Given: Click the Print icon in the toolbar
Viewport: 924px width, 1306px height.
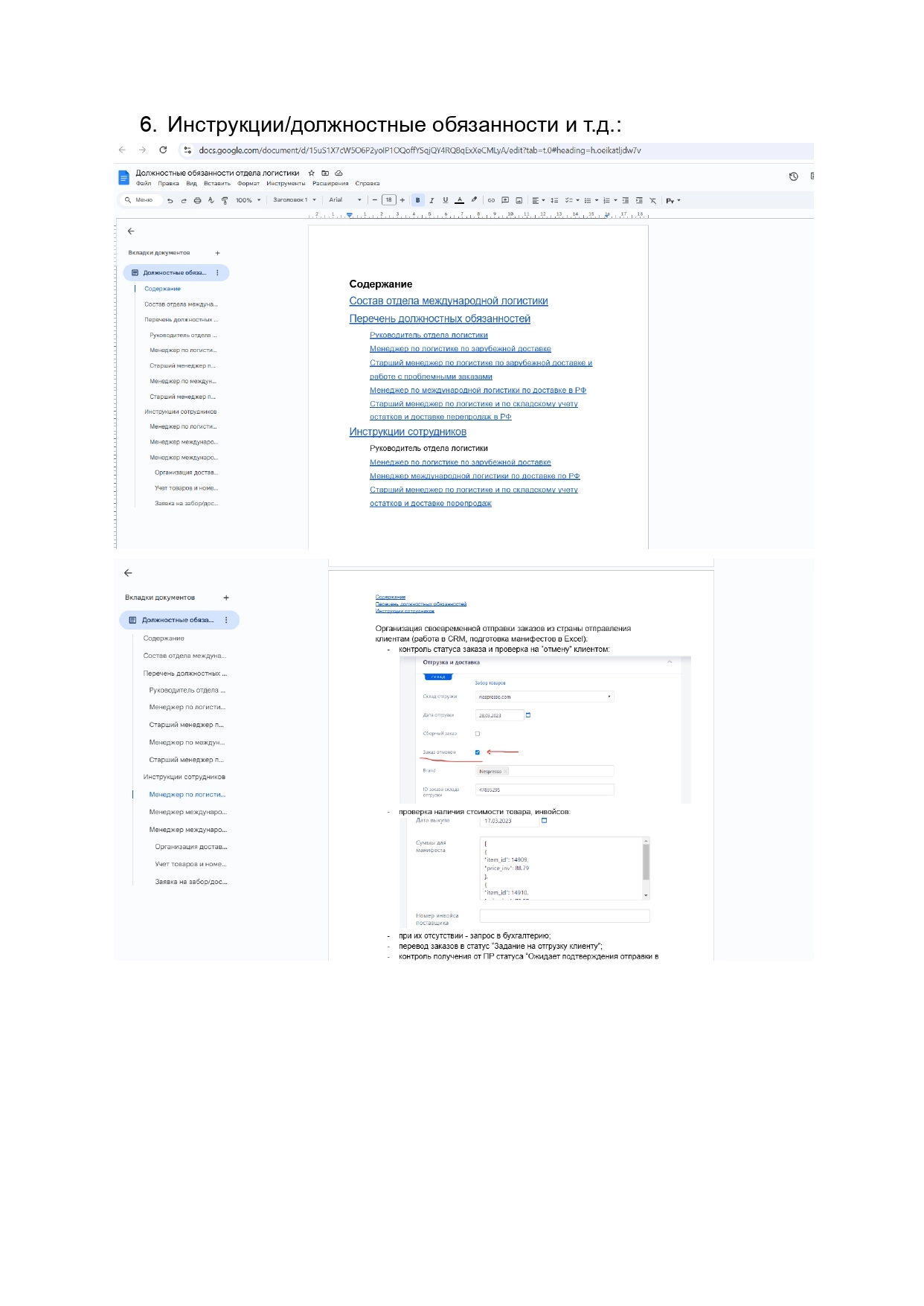Looking at the screenshot, I should [197, 200].
